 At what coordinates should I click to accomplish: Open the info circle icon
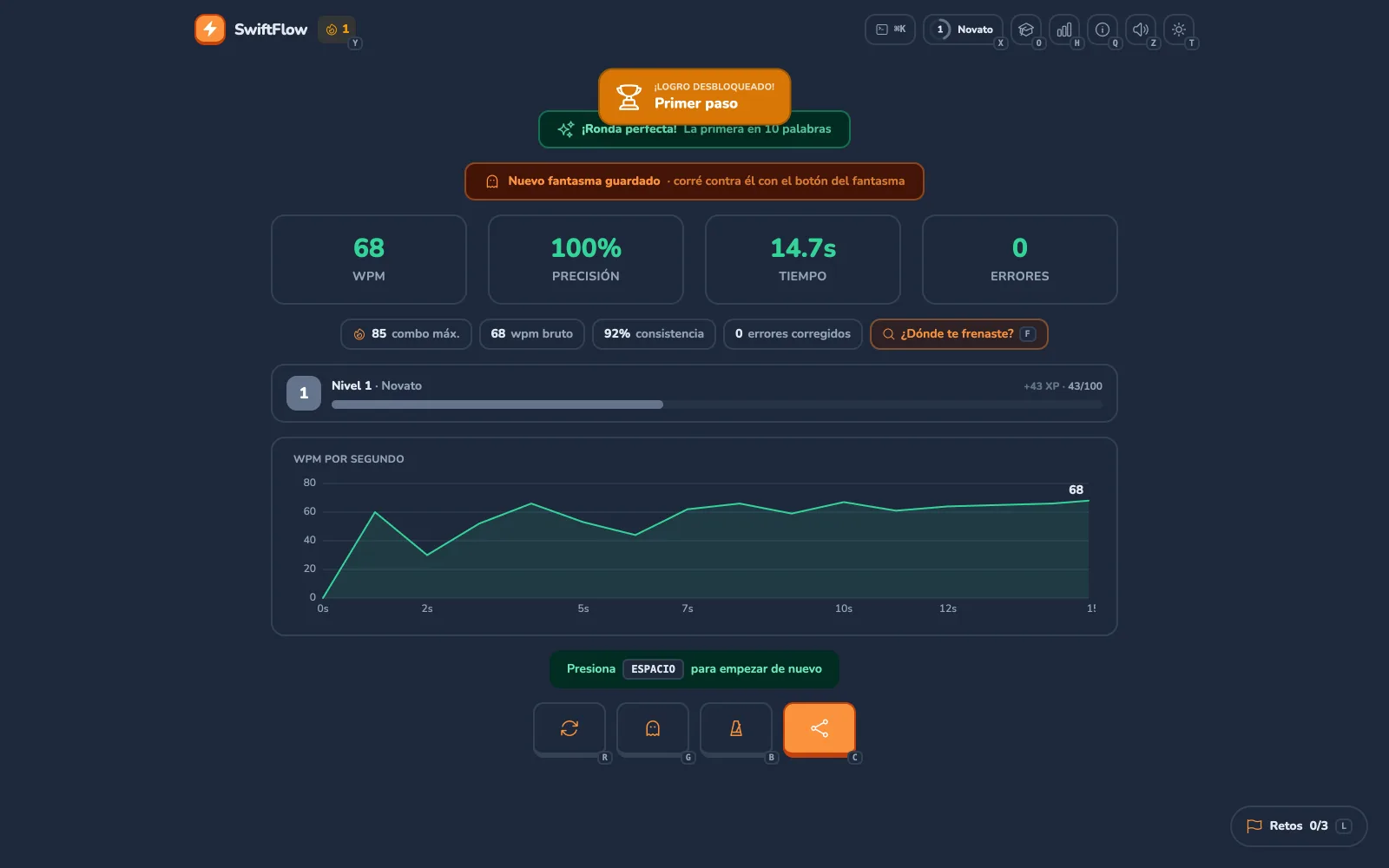click(x=1103, y=30)
